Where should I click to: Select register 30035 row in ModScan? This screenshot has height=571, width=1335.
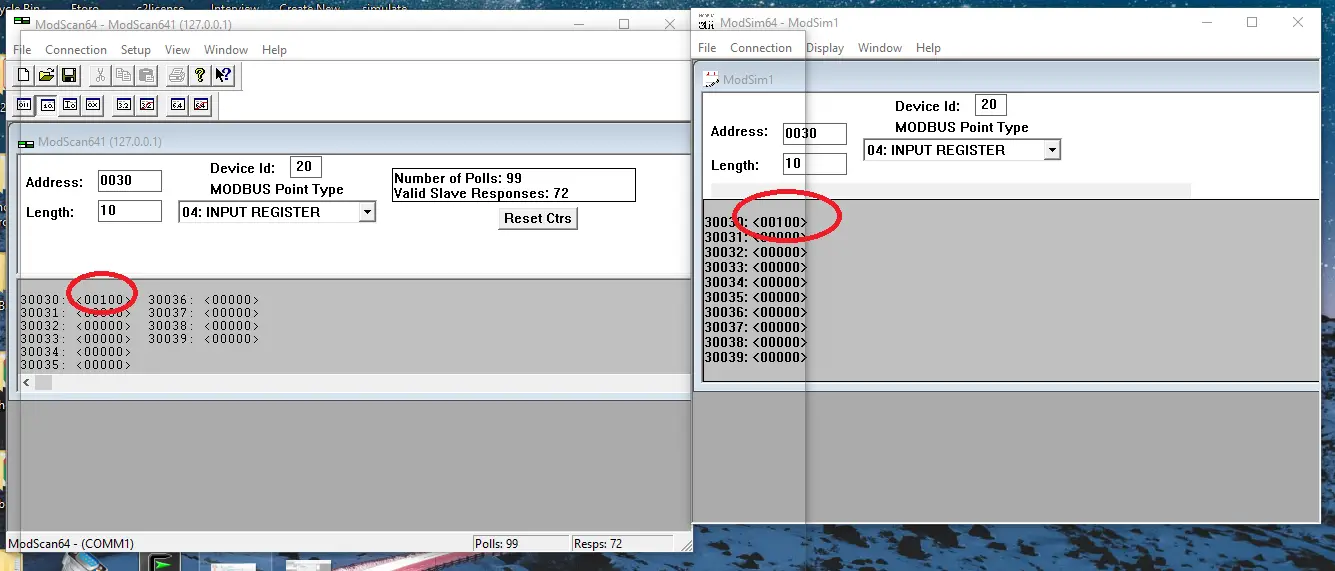[75, 365]
